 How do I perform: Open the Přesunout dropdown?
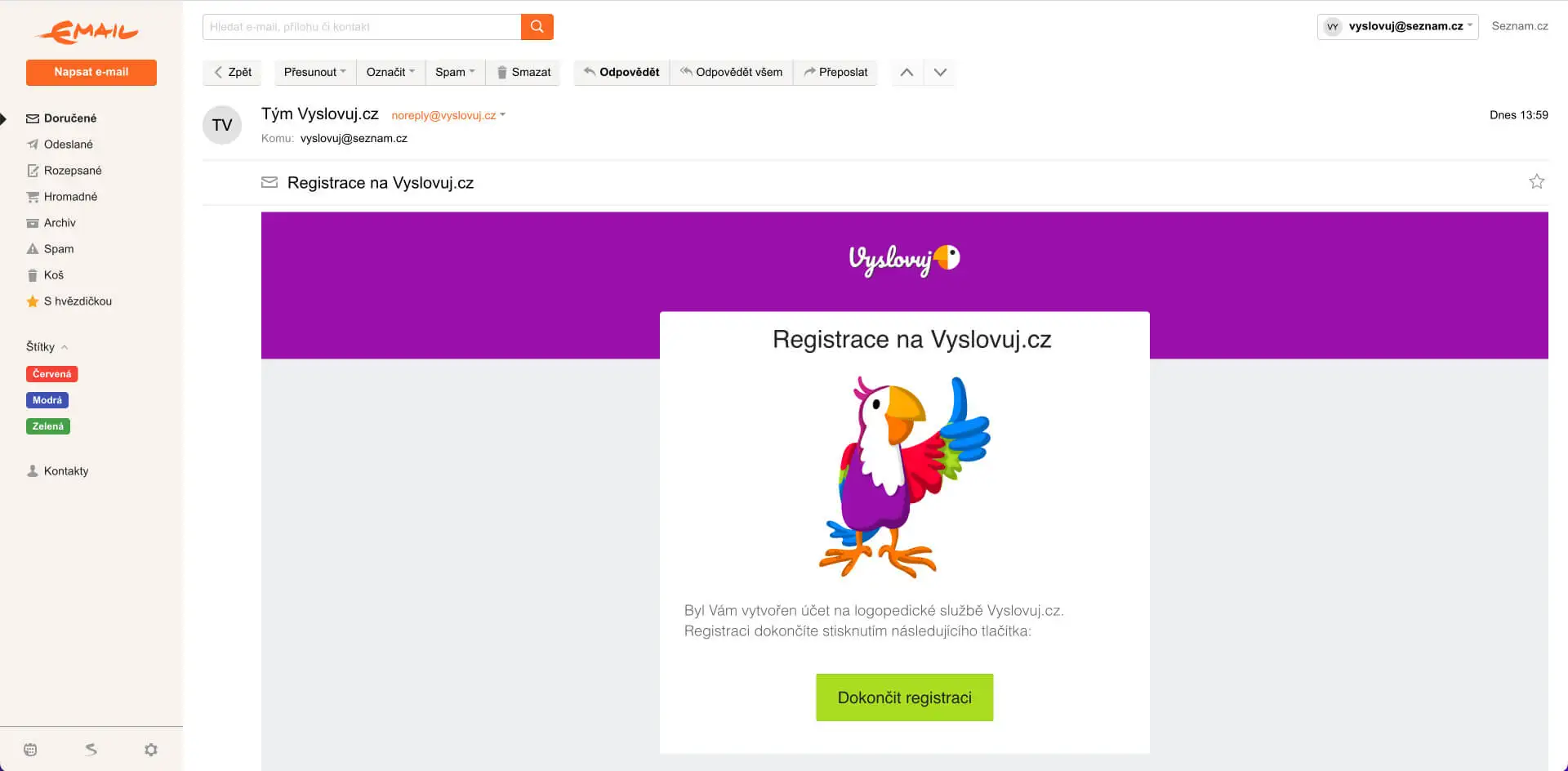(x=314, y=72)
